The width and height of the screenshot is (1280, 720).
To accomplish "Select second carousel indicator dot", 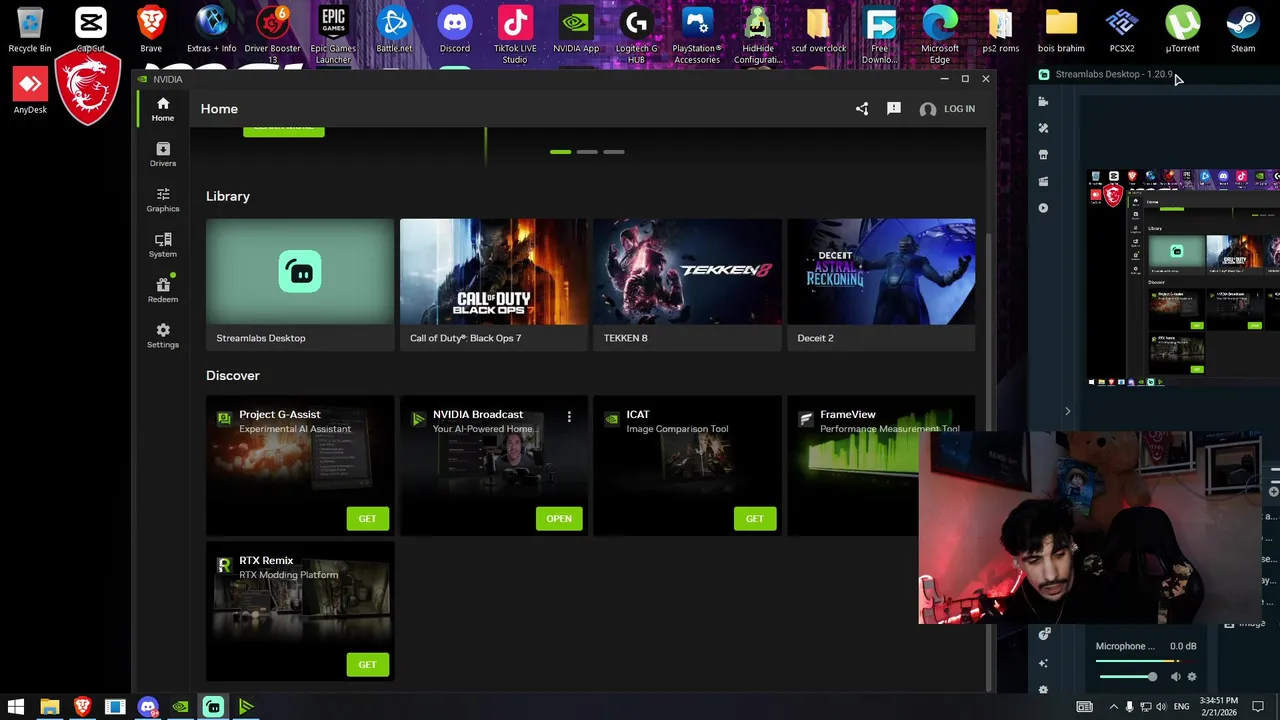I will 587,152.
